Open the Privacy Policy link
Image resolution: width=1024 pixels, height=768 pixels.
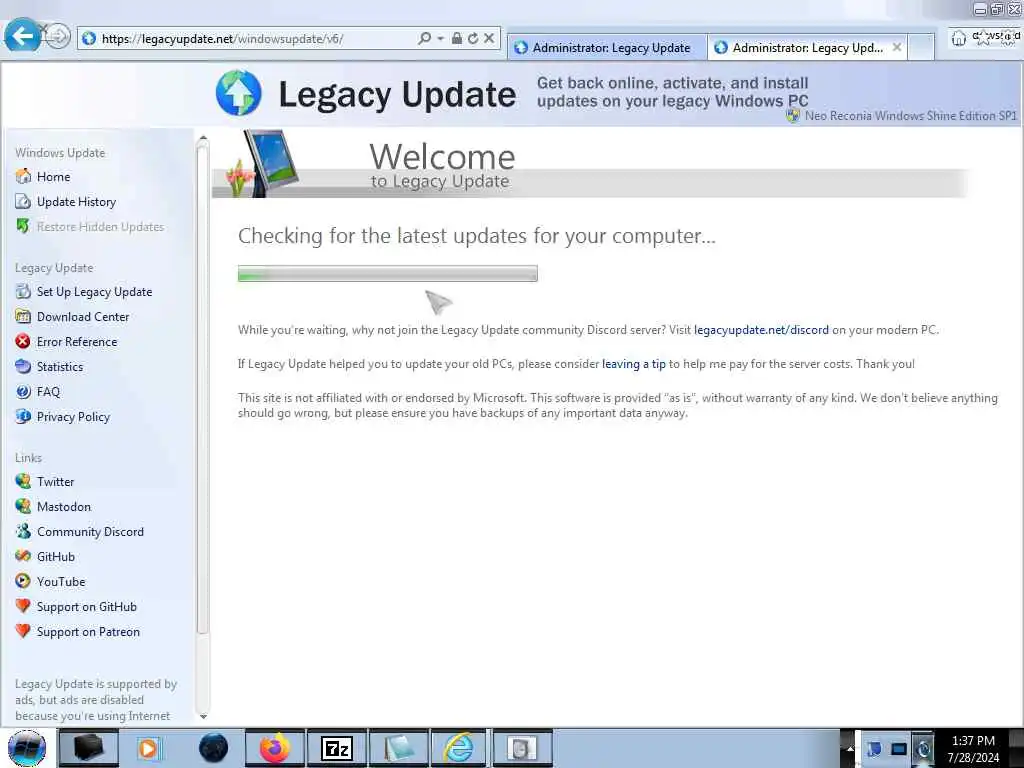(73, 417)
